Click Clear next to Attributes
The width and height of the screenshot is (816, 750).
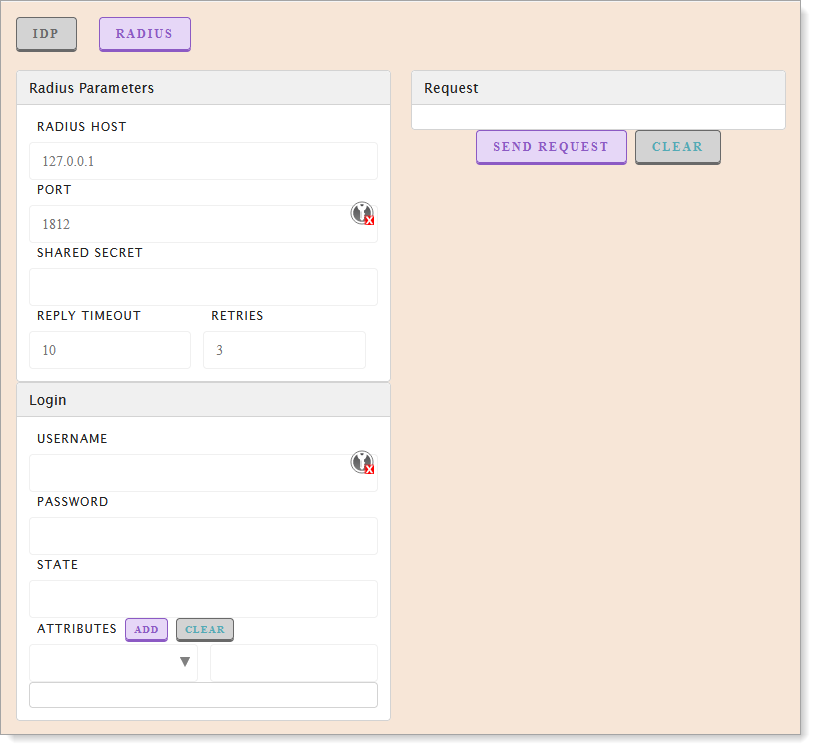[x=204, y=629]
